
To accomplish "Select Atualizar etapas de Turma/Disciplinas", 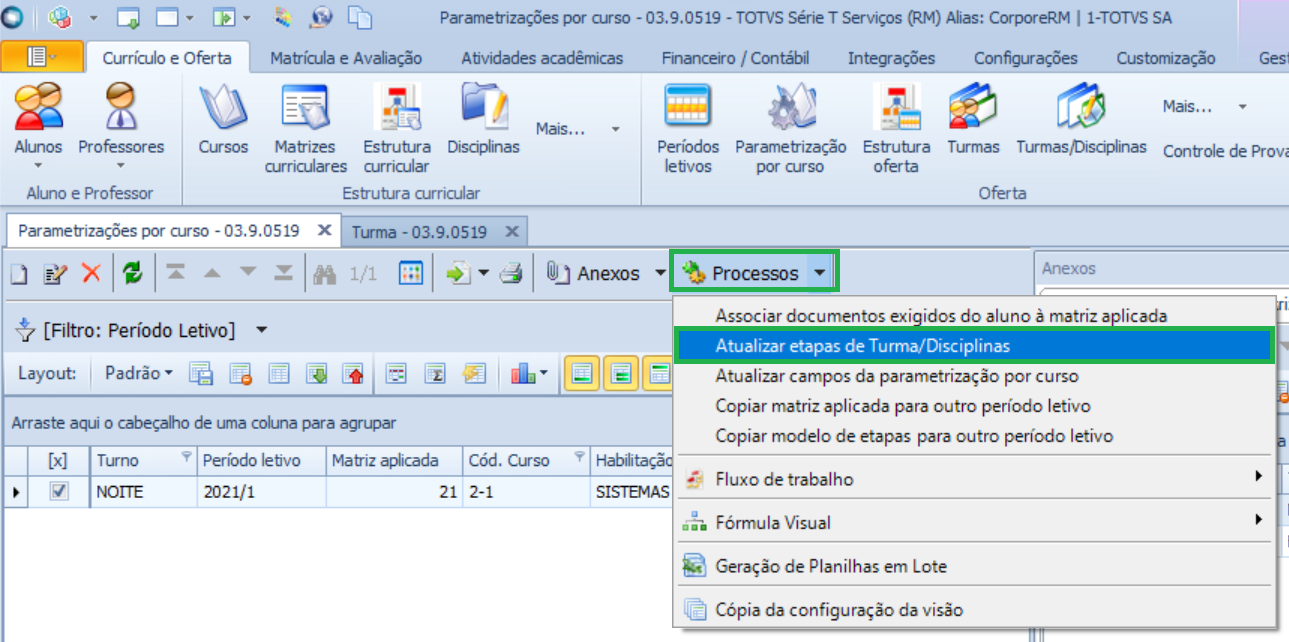I will (973, 346).
